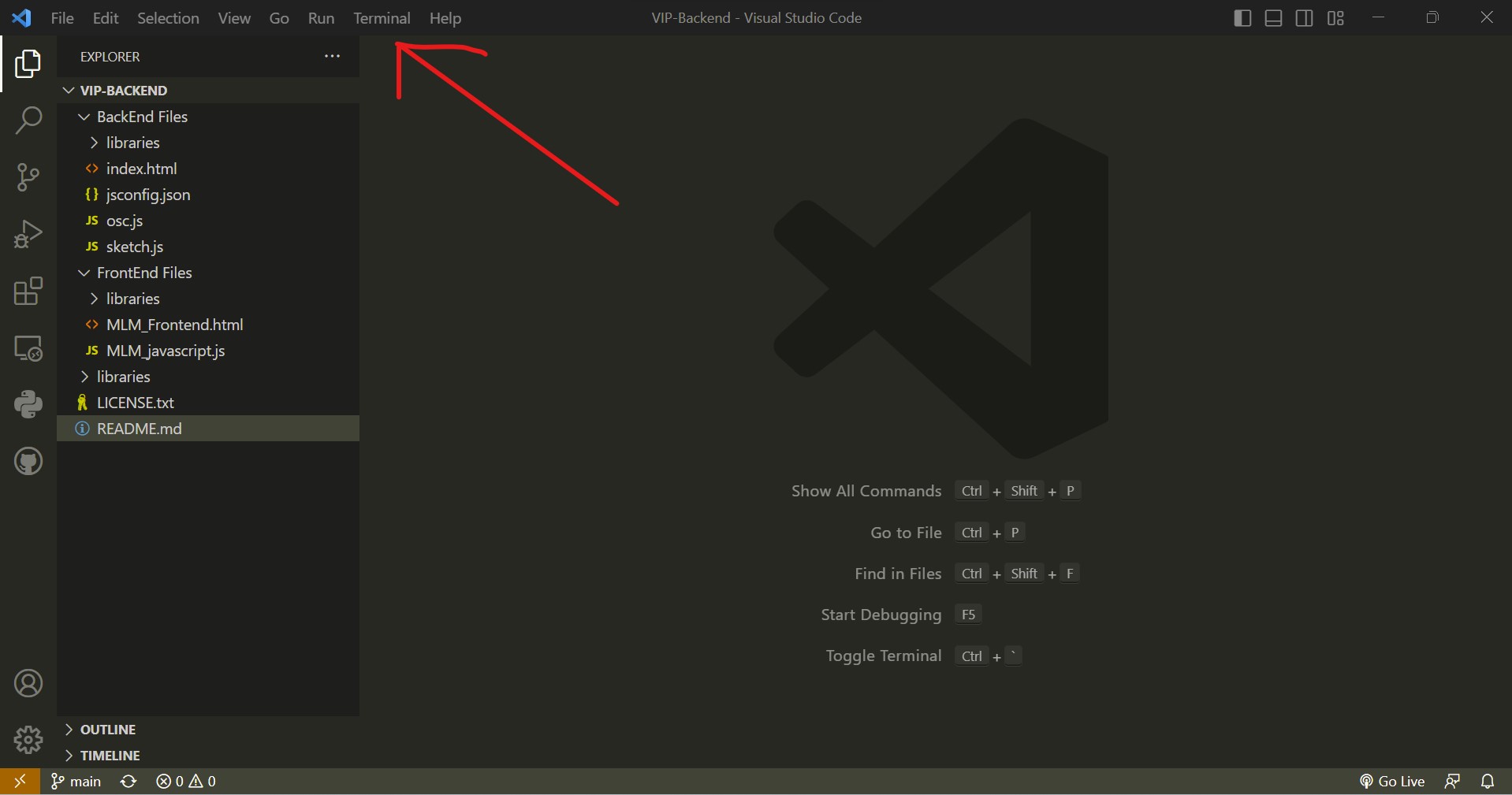Click the VS Code logo in title bar
The width and height of the screenshot is (1512, 795).
pyautogui.click(x=21, y=17)
